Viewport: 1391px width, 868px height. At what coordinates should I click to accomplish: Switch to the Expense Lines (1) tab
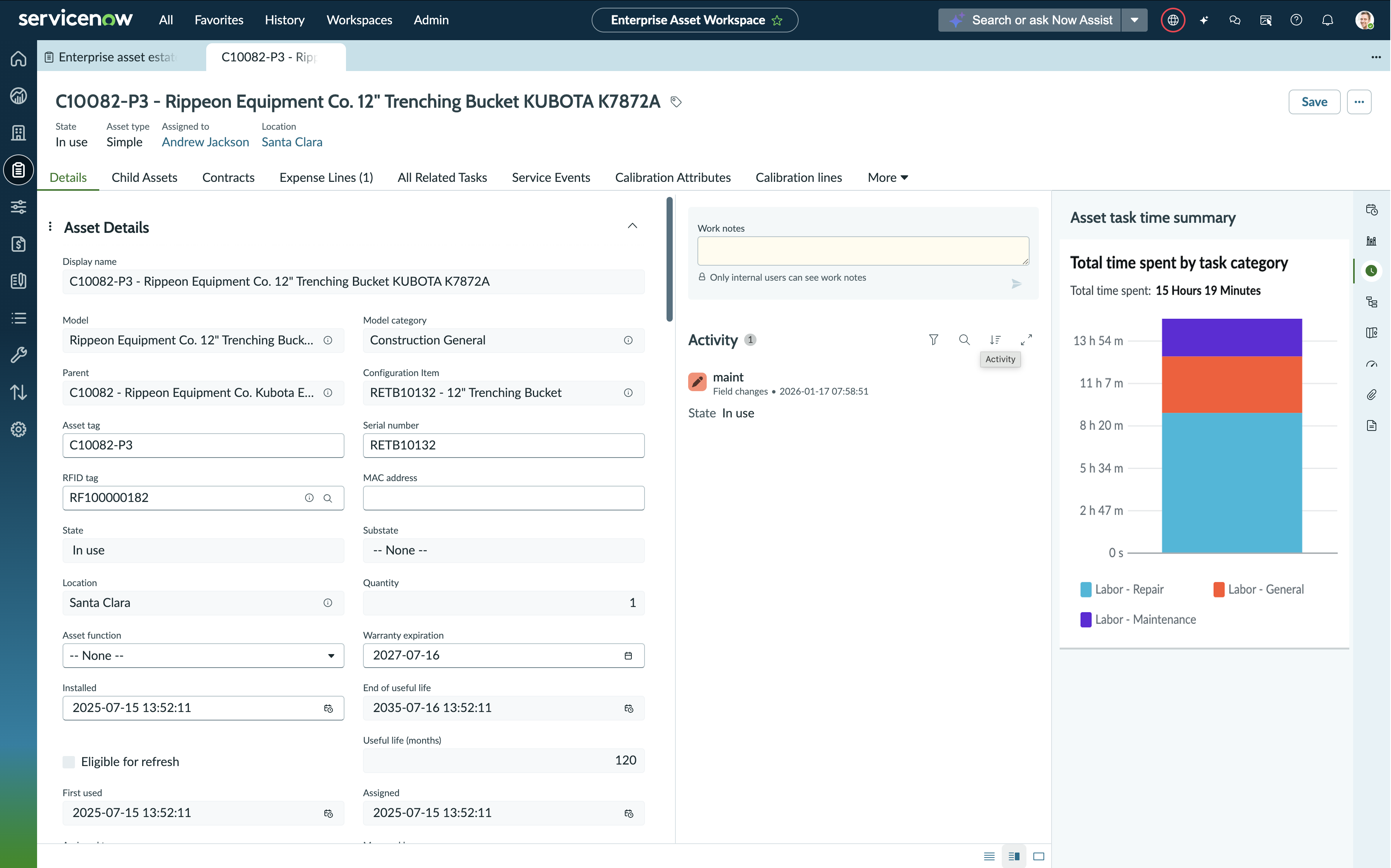click(326, 177)
